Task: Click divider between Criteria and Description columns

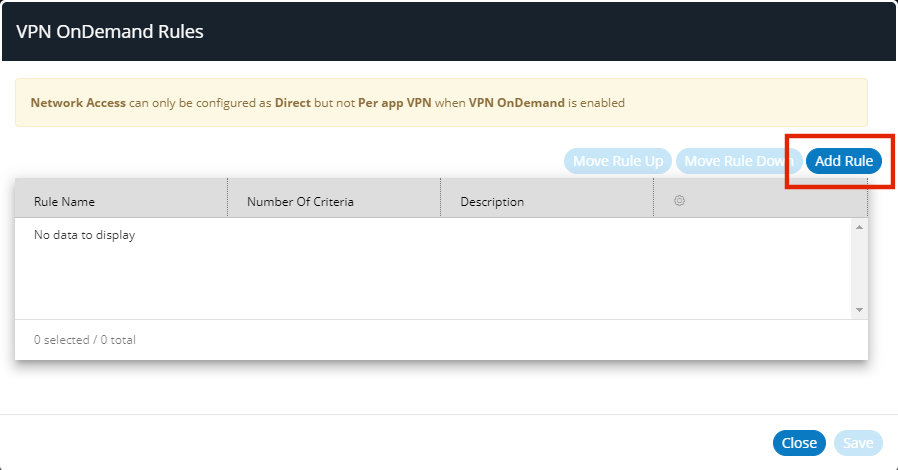Action: point(441,198)
